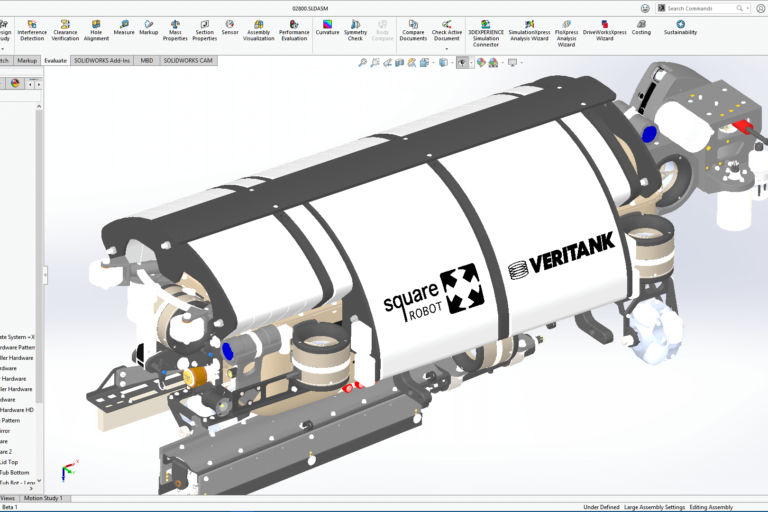
Task: Open the Costing tool
Action: tap(641, 26)
